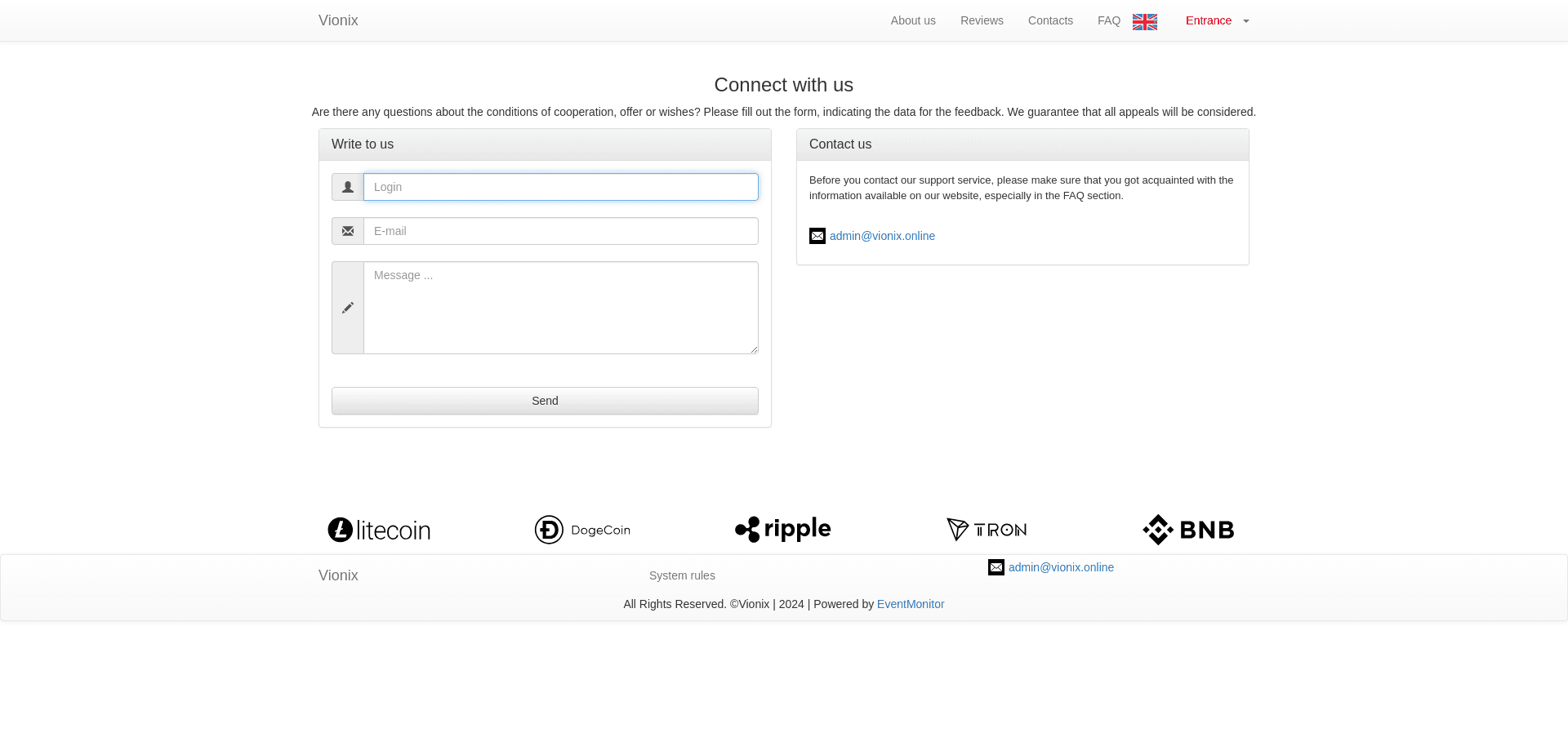Viewport: 1568px width, 755px height.
Task: View the System rules
Action: (682, 575)
